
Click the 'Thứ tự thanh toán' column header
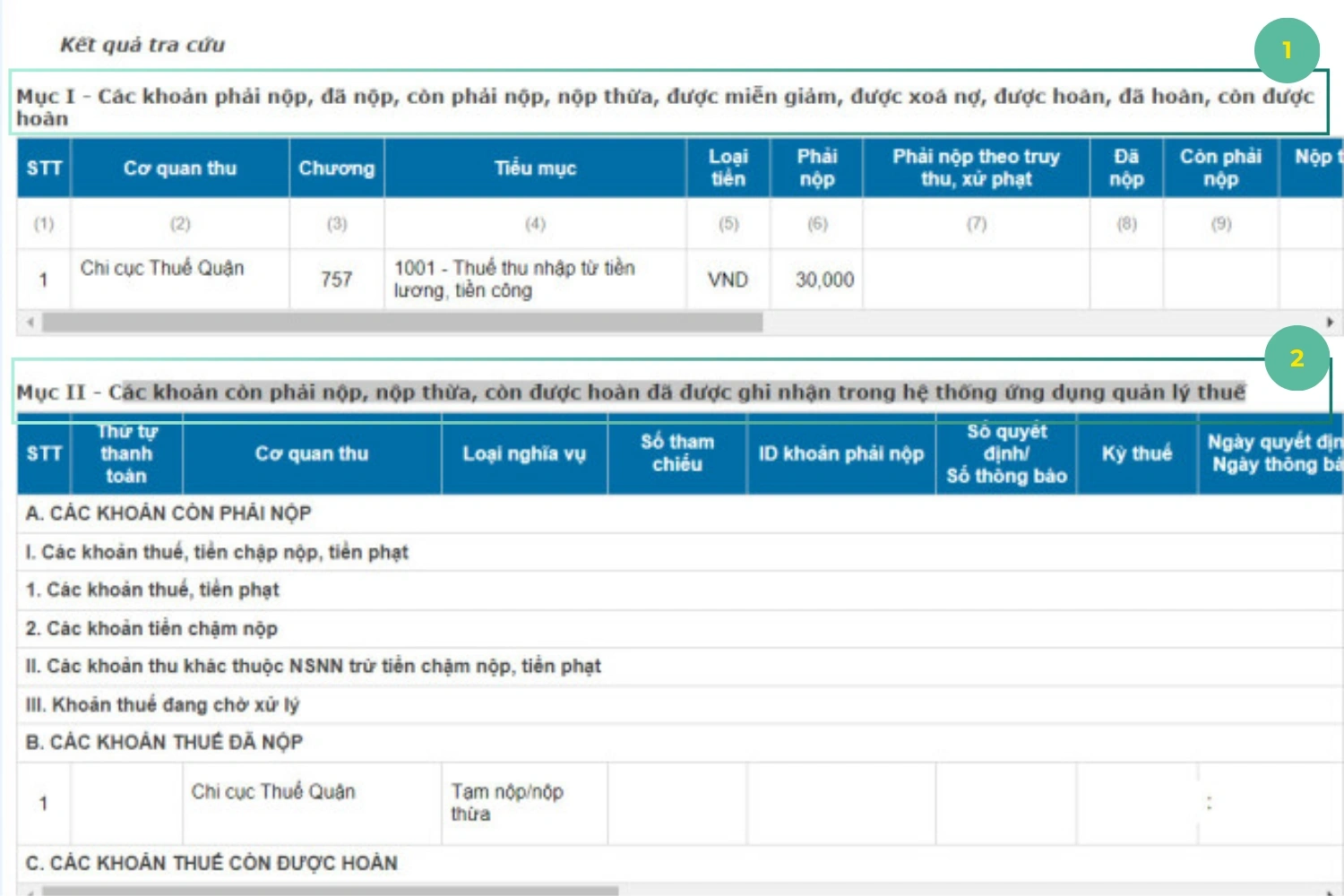point(126,453)
